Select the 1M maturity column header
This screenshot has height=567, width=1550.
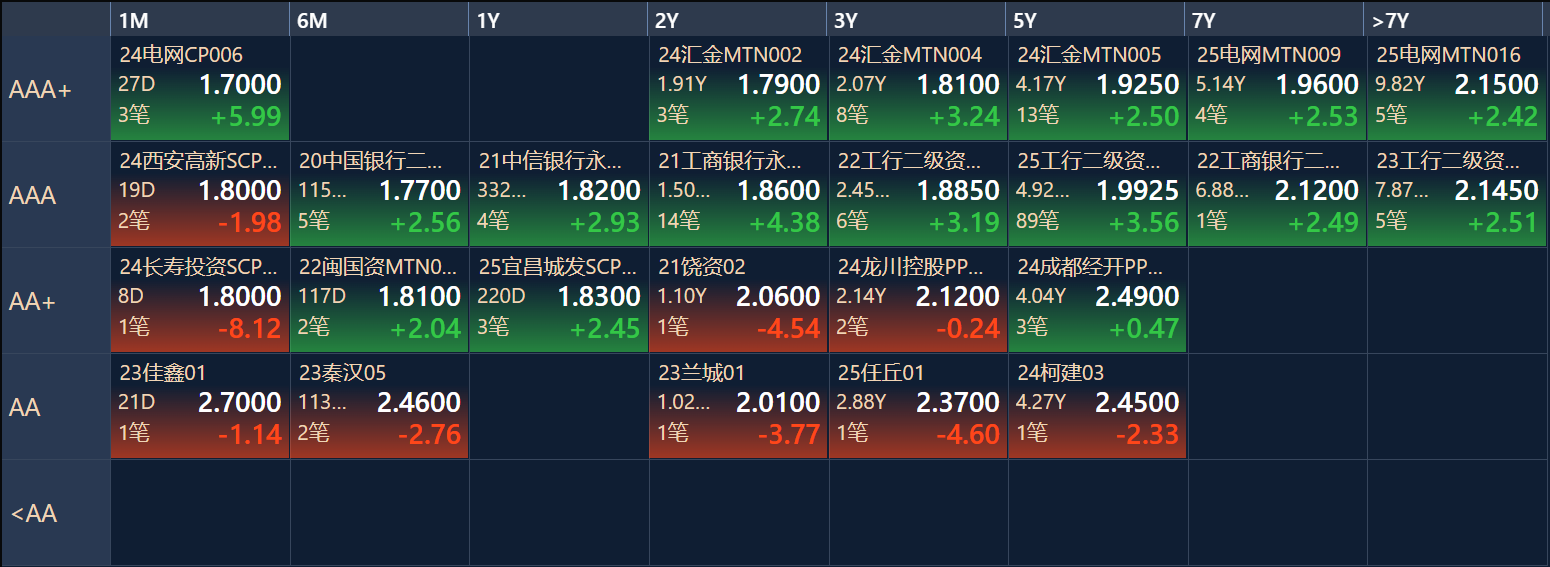(x=200, y=20)
